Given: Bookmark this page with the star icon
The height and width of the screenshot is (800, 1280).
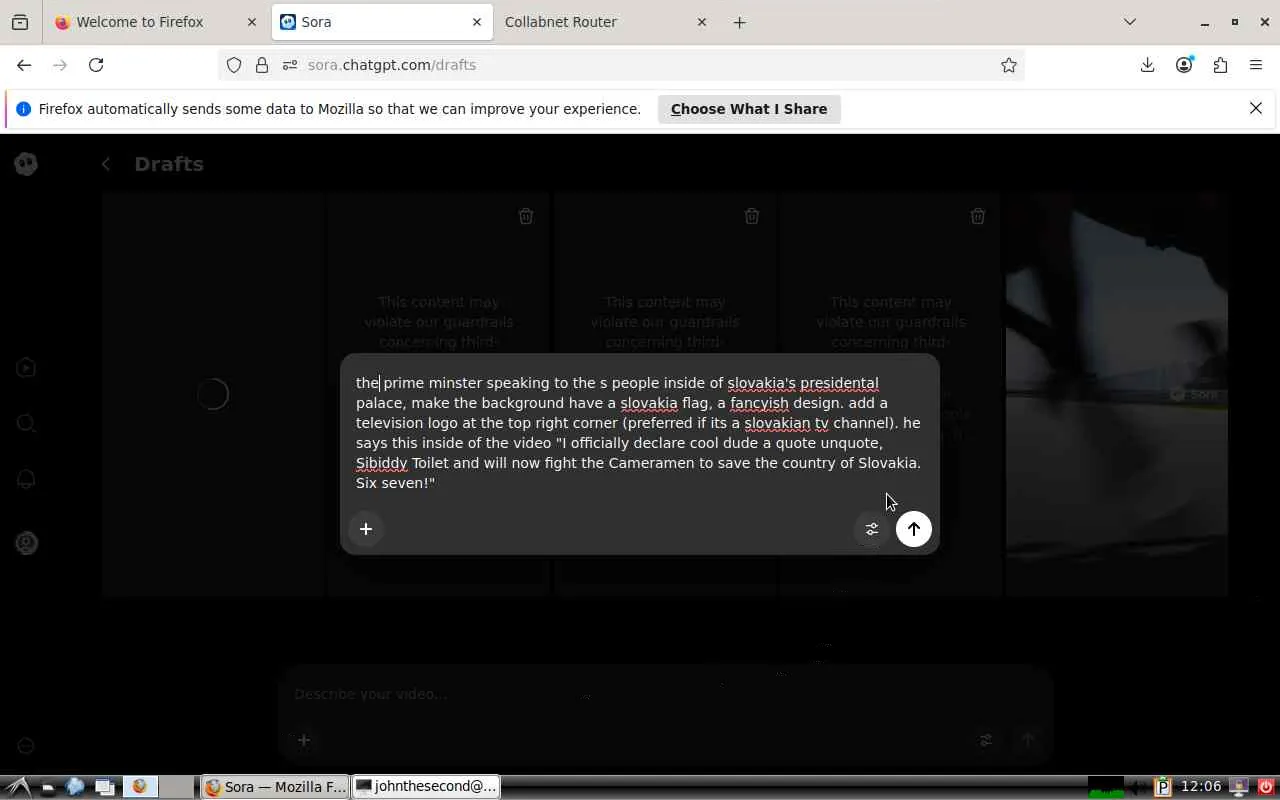Looking at the screenshot, I should (x=1009, y=65).
